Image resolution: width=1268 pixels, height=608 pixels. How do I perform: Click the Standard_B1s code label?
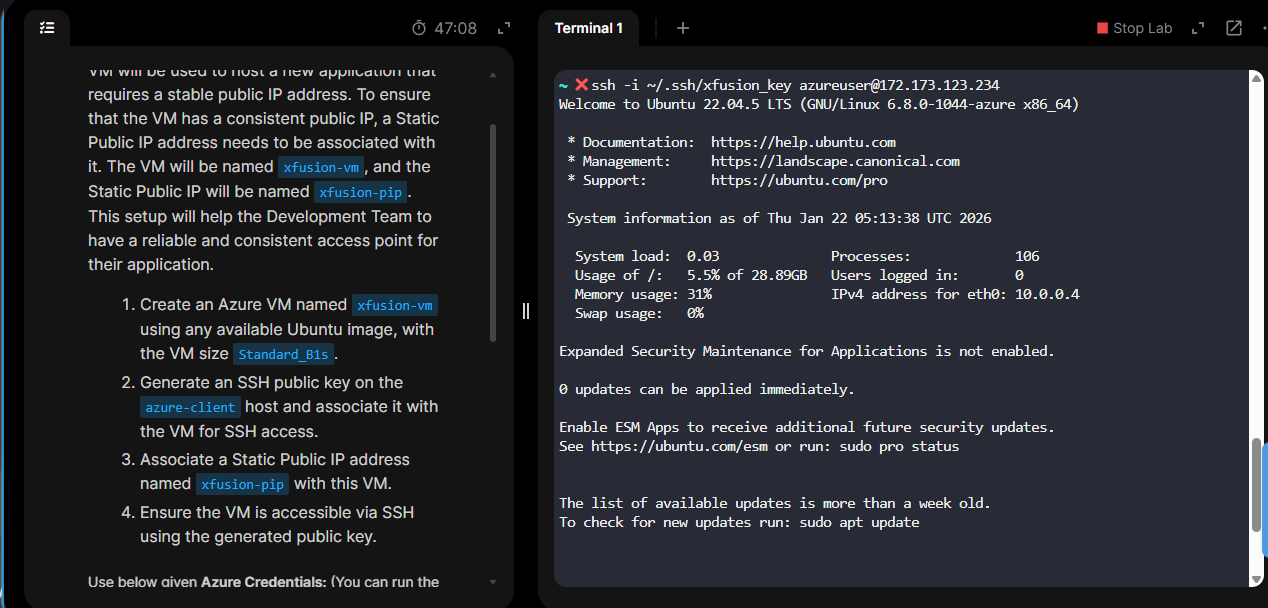point(285,354)
